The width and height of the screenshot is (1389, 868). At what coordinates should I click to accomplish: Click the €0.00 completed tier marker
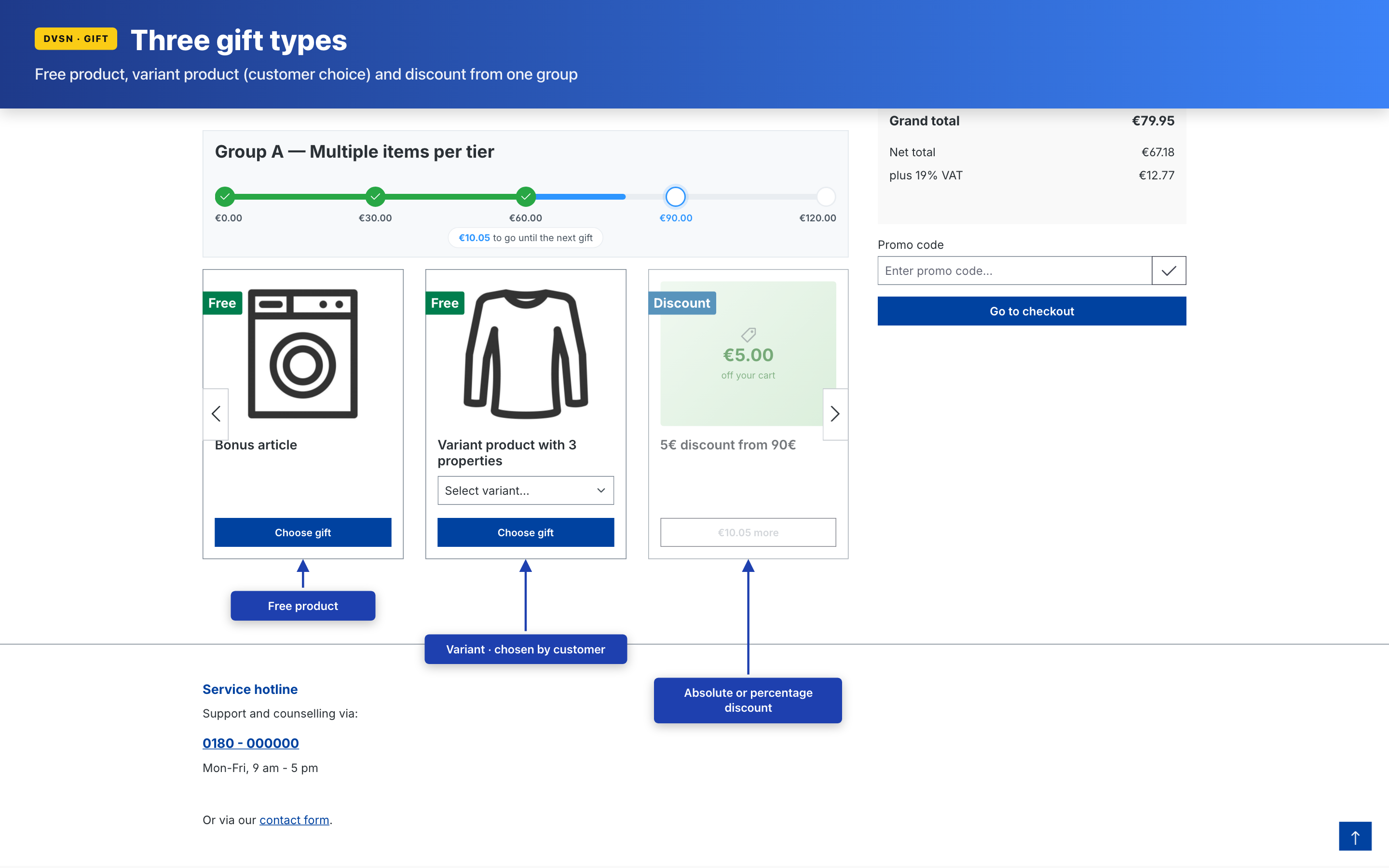(224, 196)
